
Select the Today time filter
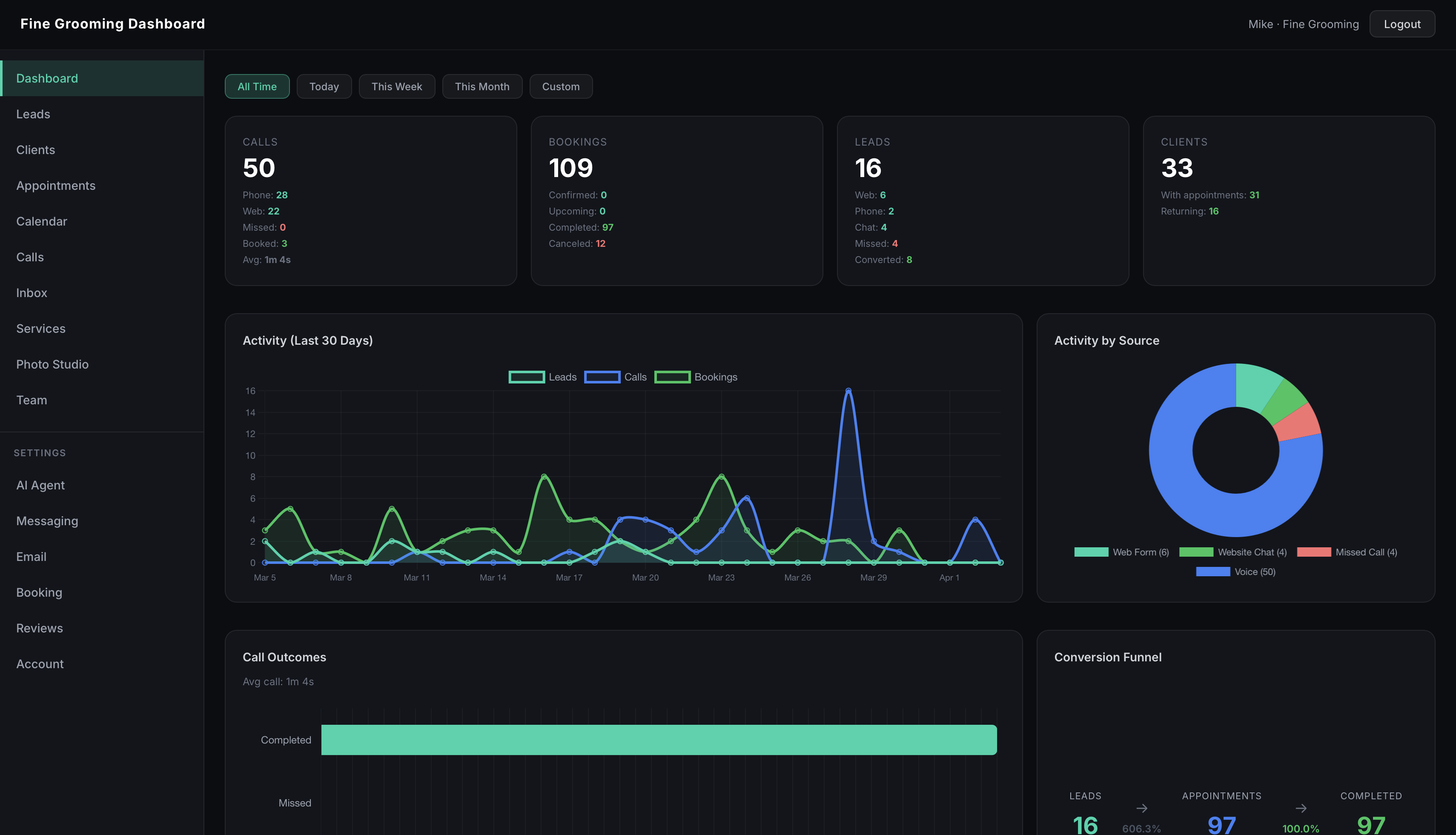[324, 86]
